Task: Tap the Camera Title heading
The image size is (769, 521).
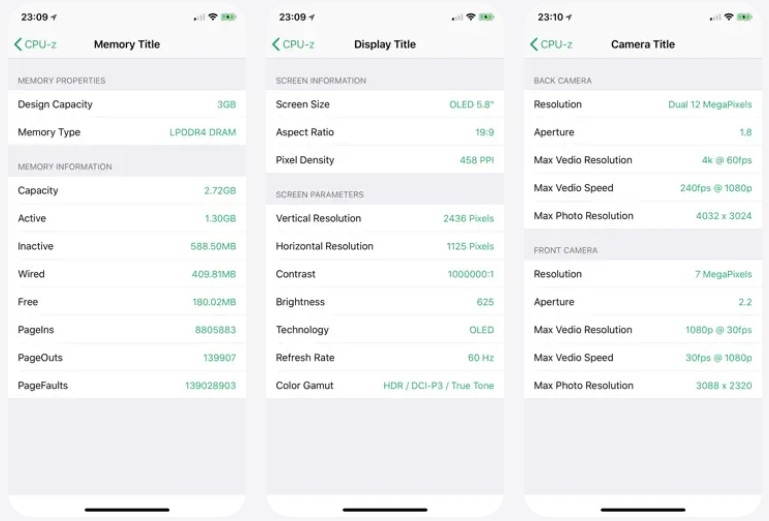Action: pyautogui.click(x=643, y=44)
